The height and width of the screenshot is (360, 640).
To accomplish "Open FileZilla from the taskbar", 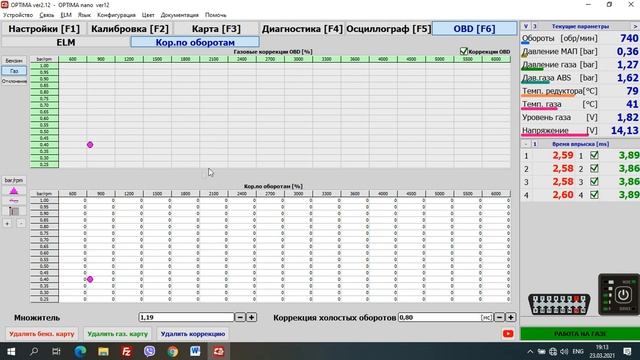I will [x=127, y=351].
